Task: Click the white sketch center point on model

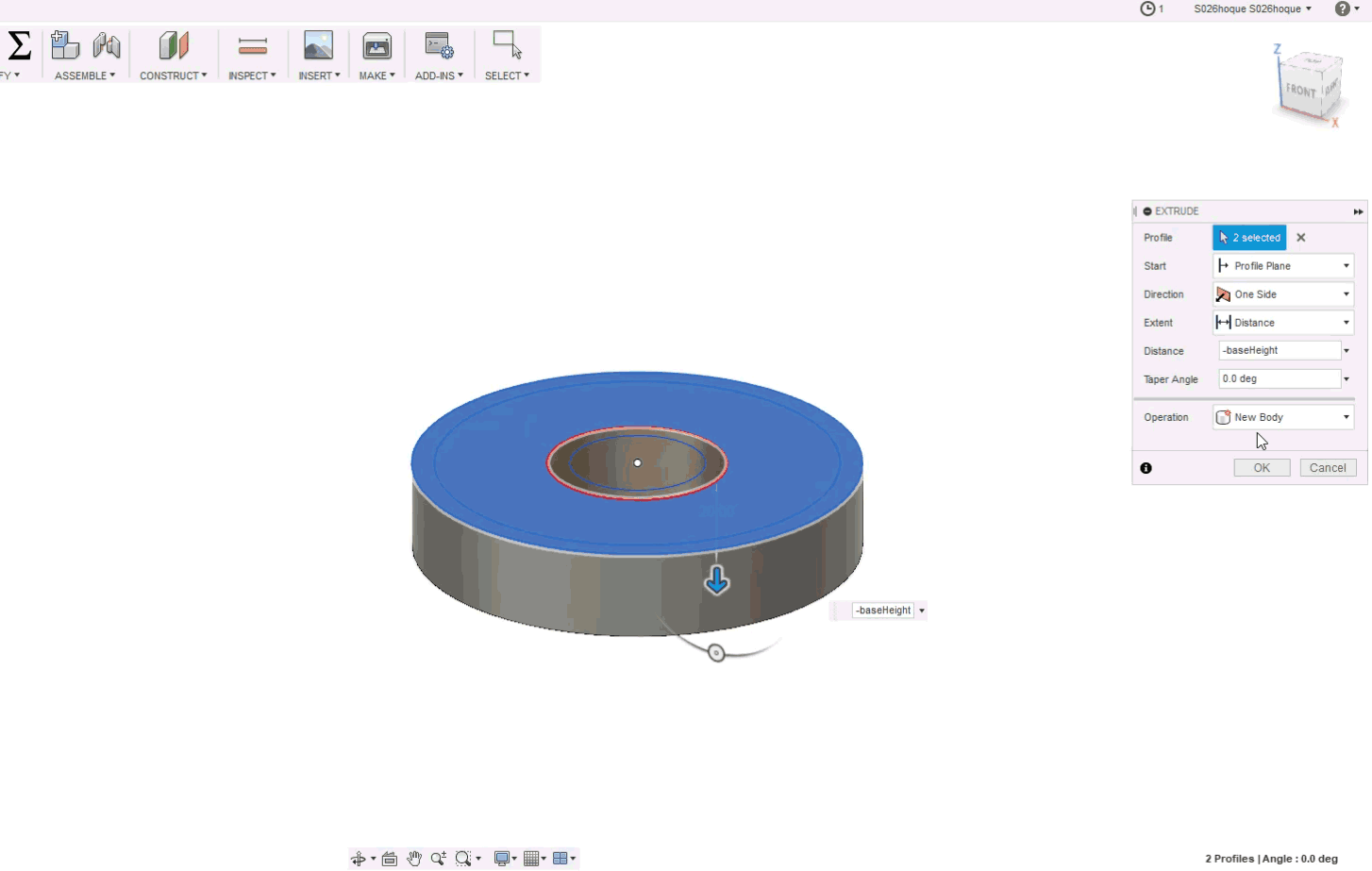Action: point(638,463)
